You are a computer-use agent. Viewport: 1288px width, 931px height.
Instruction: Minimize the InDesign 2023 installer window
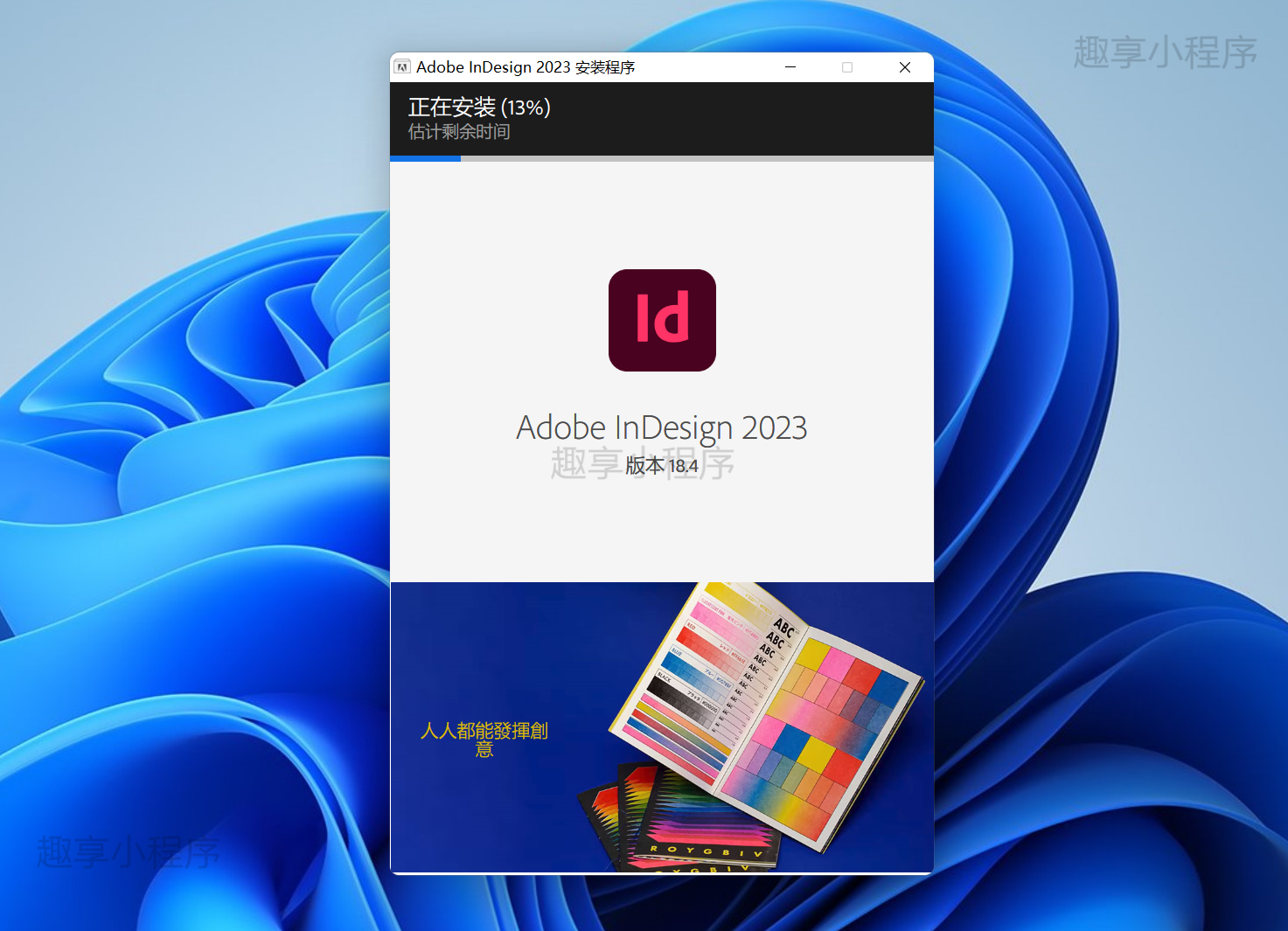click(x=790, y=67)
